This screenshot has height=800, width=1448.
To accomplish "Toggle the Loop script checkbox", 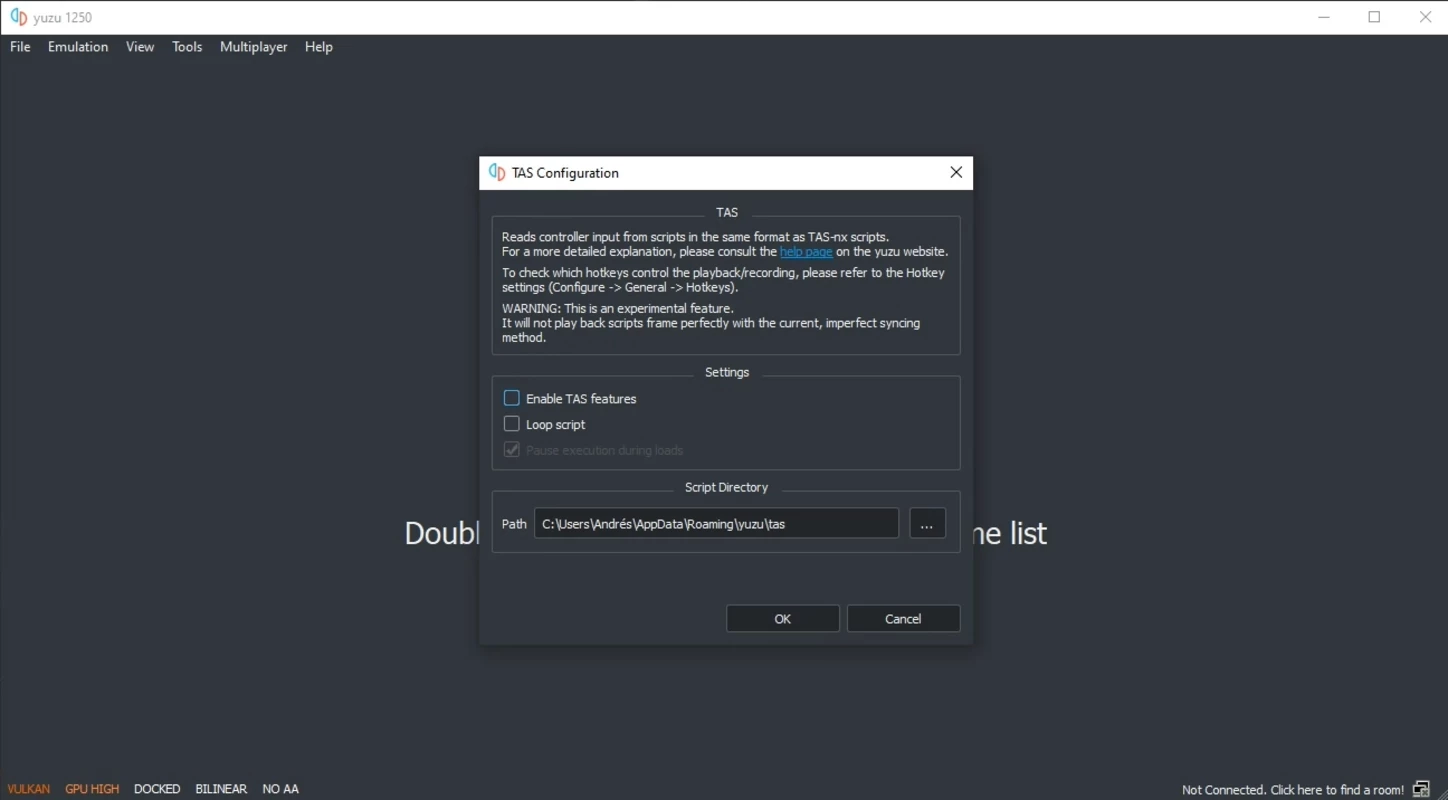I will pyautogui.click(x=512, y=424).
